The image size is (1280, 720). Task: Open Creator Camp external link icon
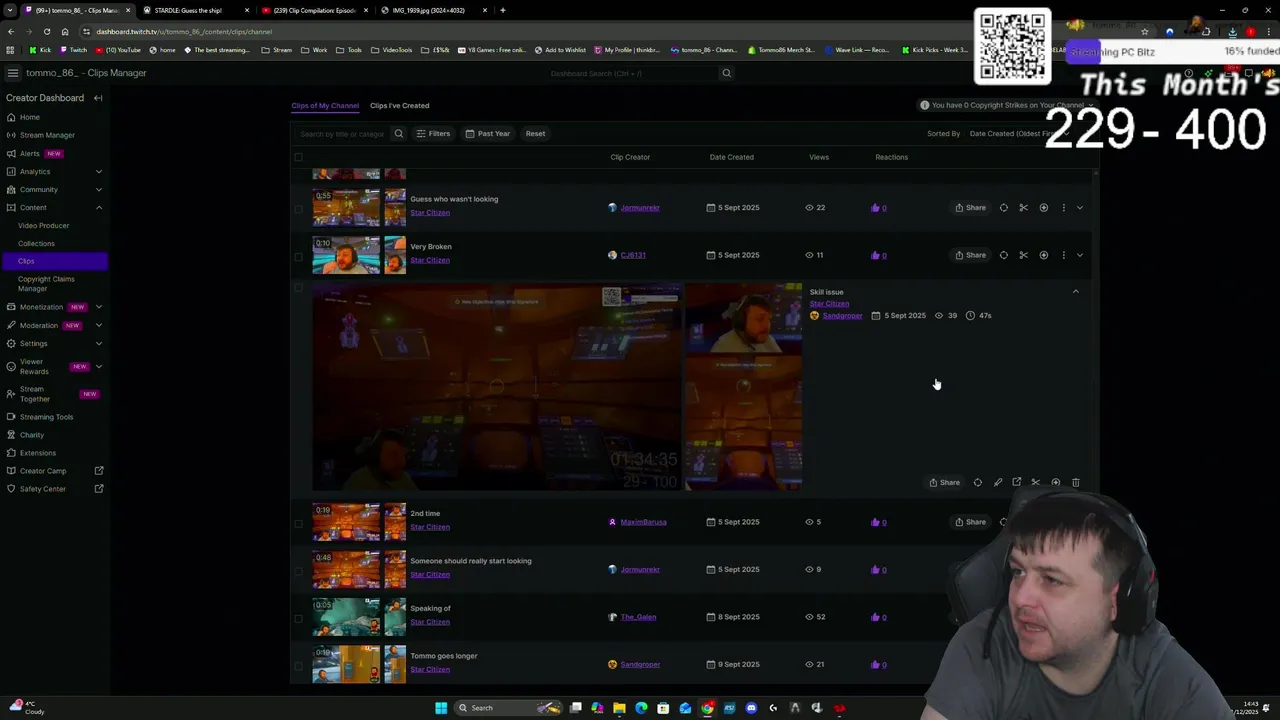pyautogui.click(x=99, y=471)
